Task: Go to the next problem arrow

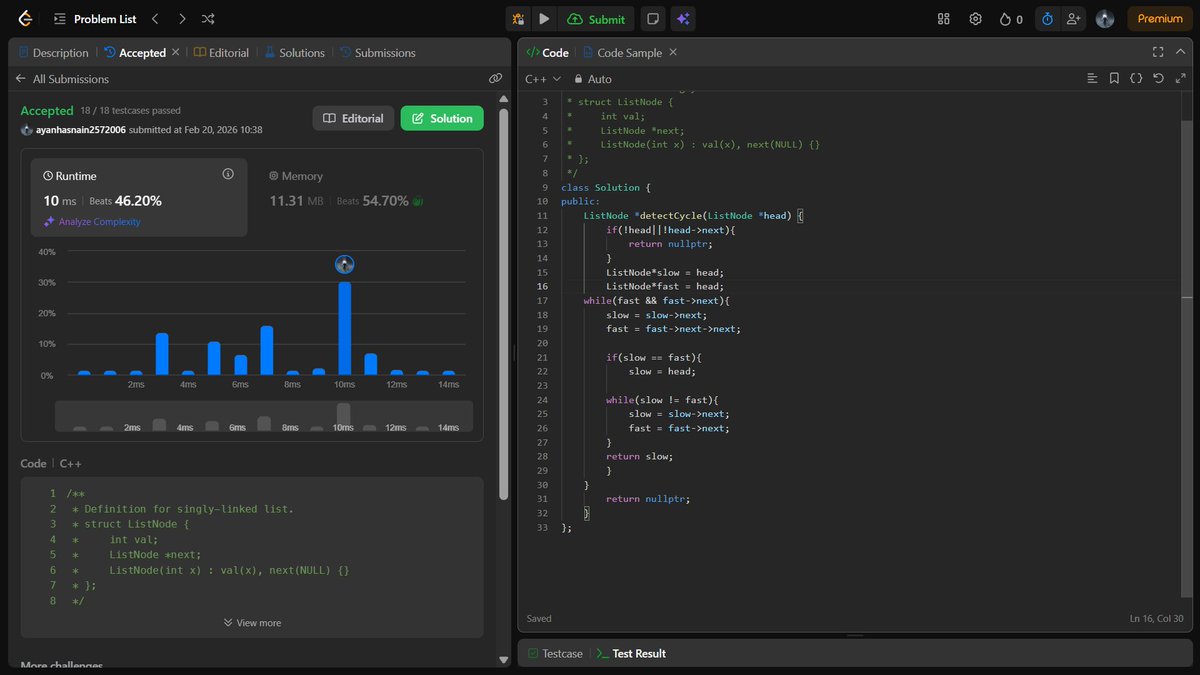Action: 181,19
